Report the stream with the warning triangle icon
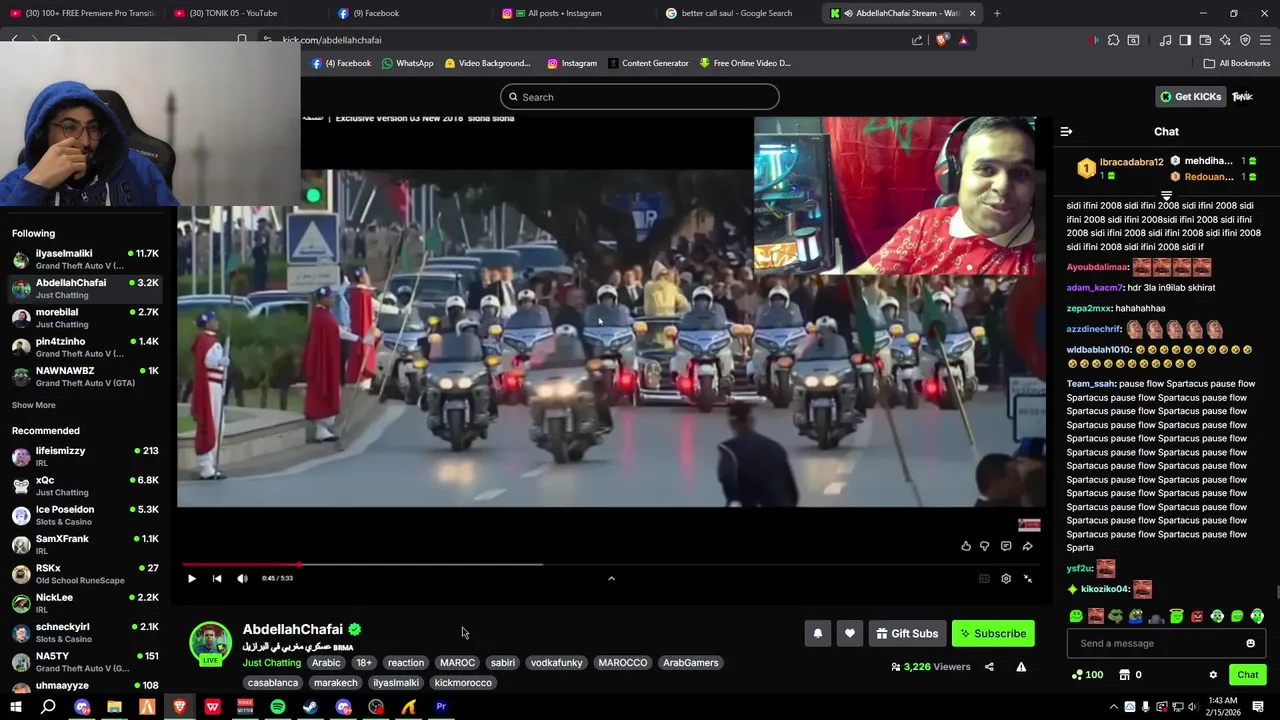 click(x=1021, y=666)
